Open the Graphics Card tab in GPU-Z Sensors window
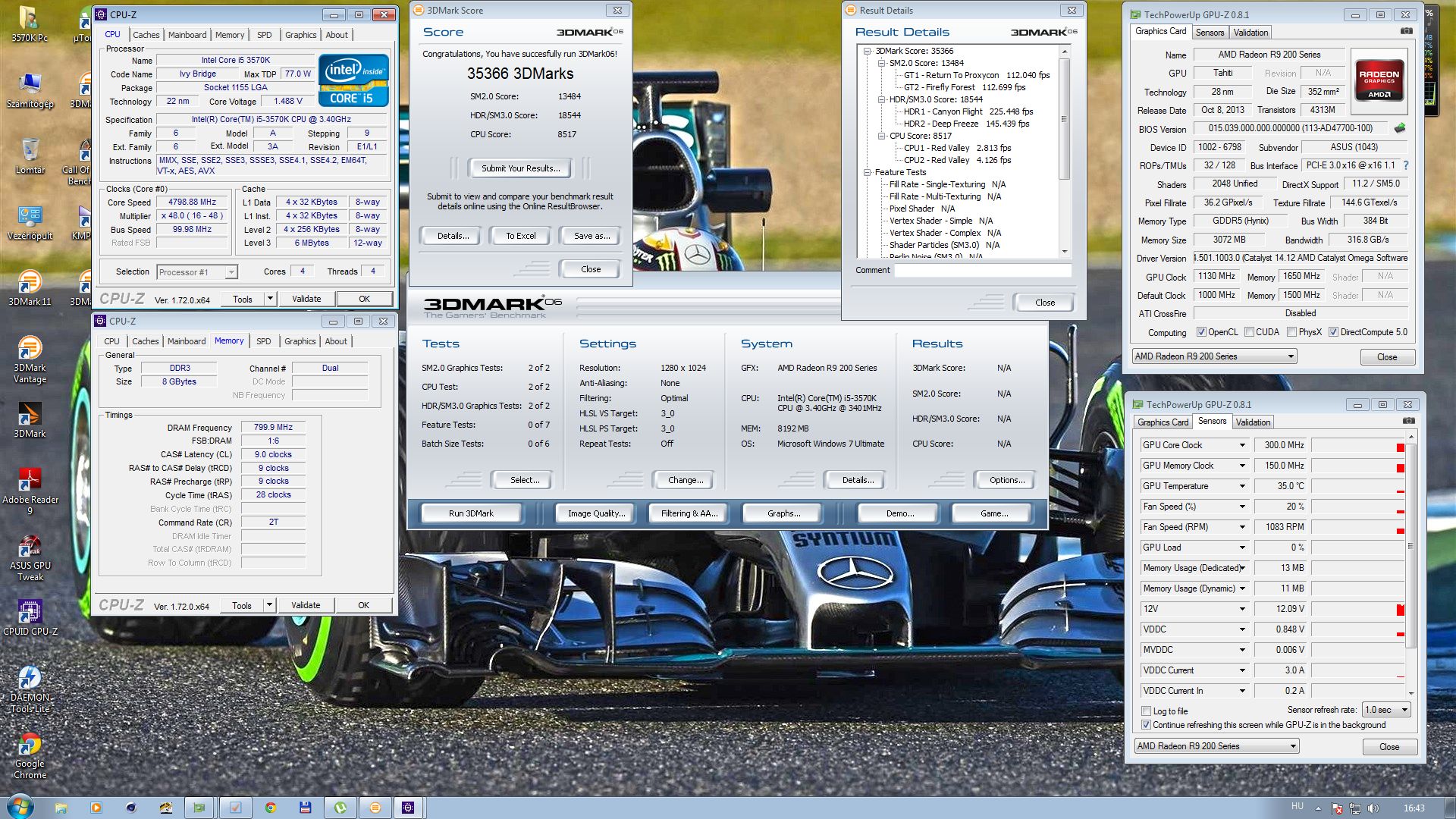The image size is (1456, 819). pyautogui.click(x=1163, y=422)
